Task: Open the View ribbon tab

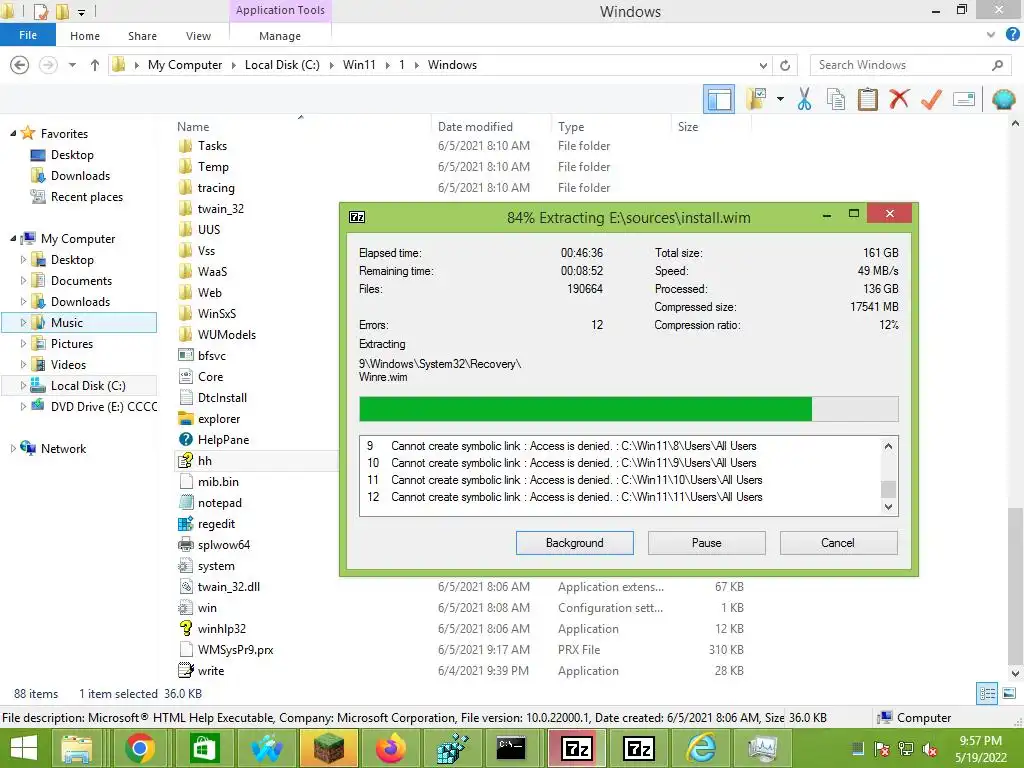Action: pyautogui.click(x=198, y=36)
